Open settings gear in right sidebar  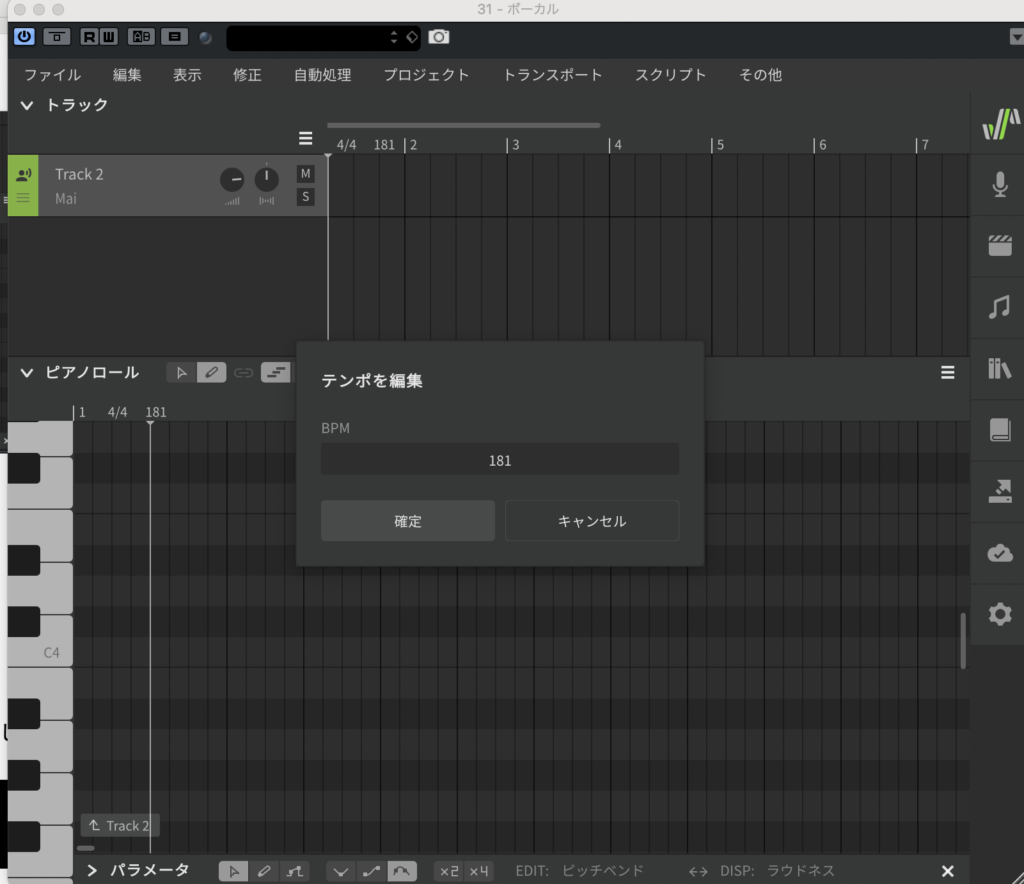(998, 614)
